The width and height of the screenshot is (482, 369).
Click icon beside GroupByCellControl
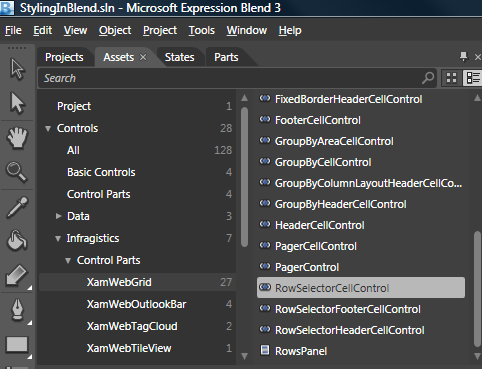265,161
